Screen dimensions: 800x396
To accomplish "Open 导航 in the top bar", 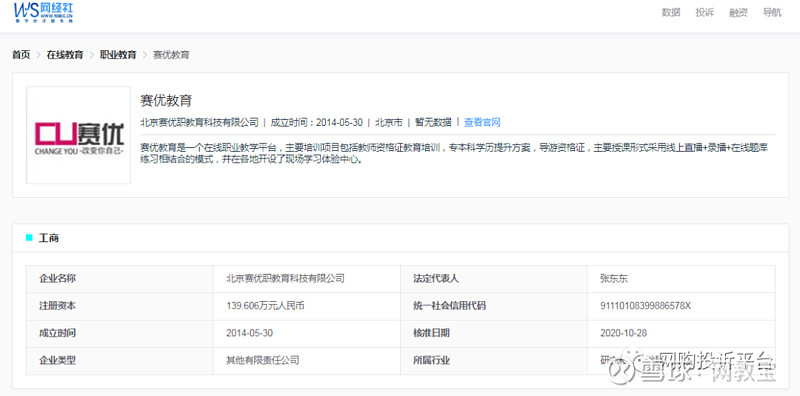I will point(772,13).
